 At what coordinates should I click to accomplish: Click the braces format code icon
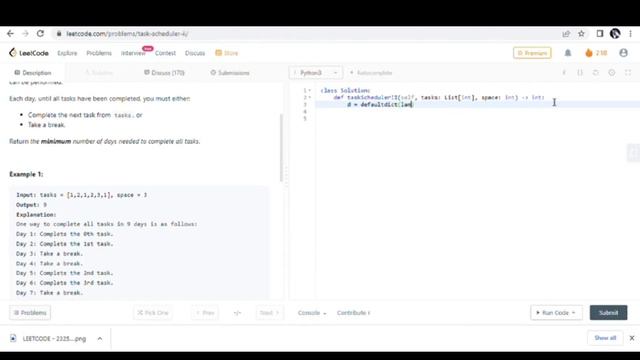(580, 73)
